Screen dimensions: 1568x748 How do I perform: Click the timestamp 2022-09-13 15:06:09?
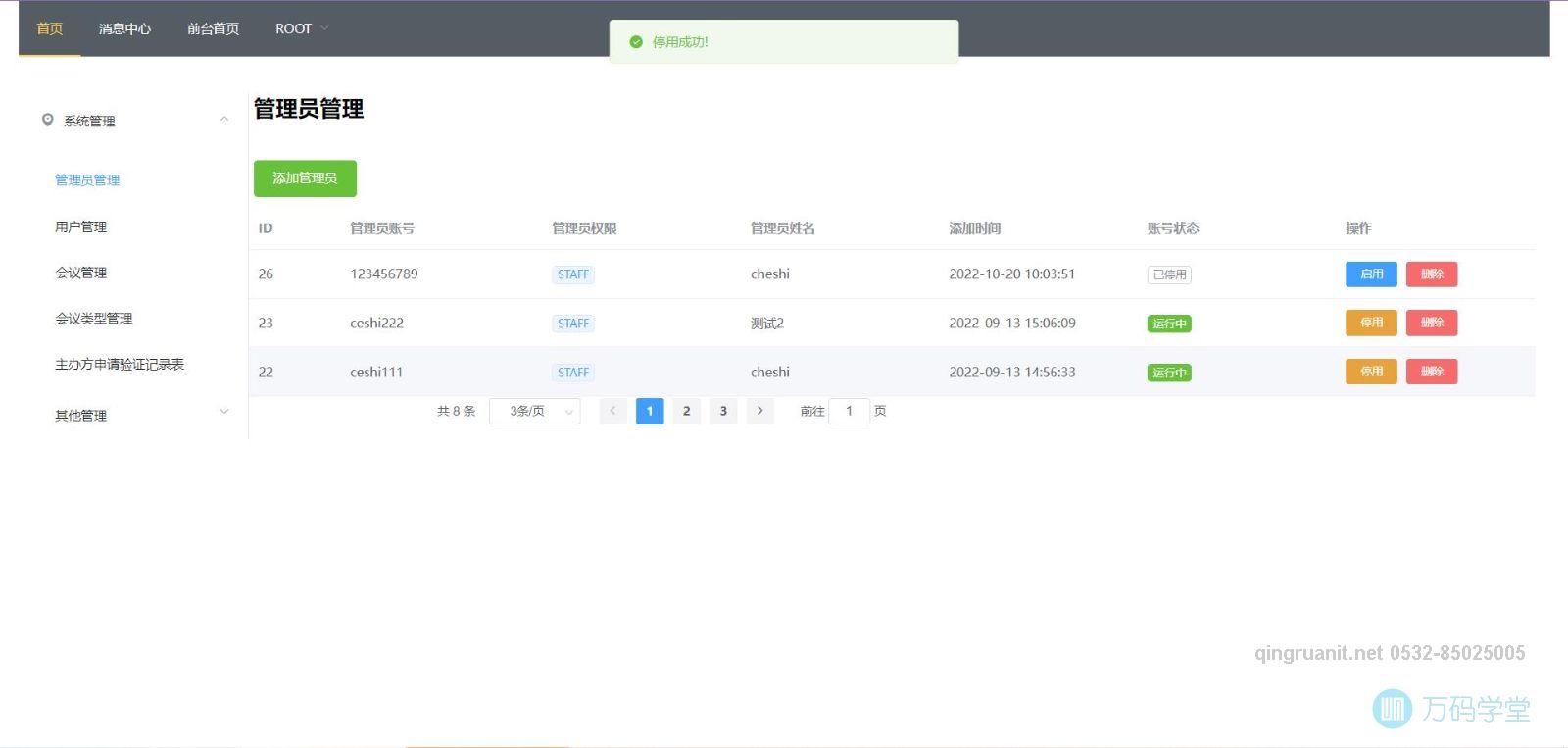point(1012,323)
